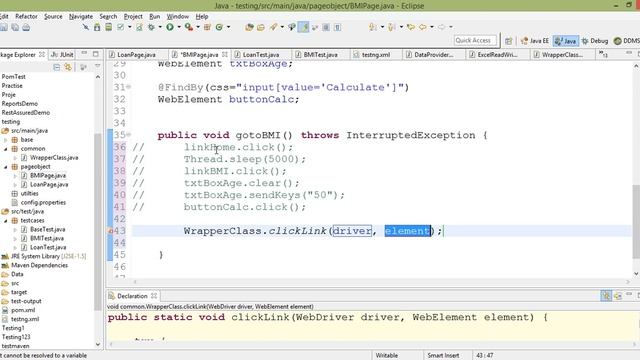Open Package Explorer View Menu triangle
This screenshot has width=640, height=360.
[98, 67]
